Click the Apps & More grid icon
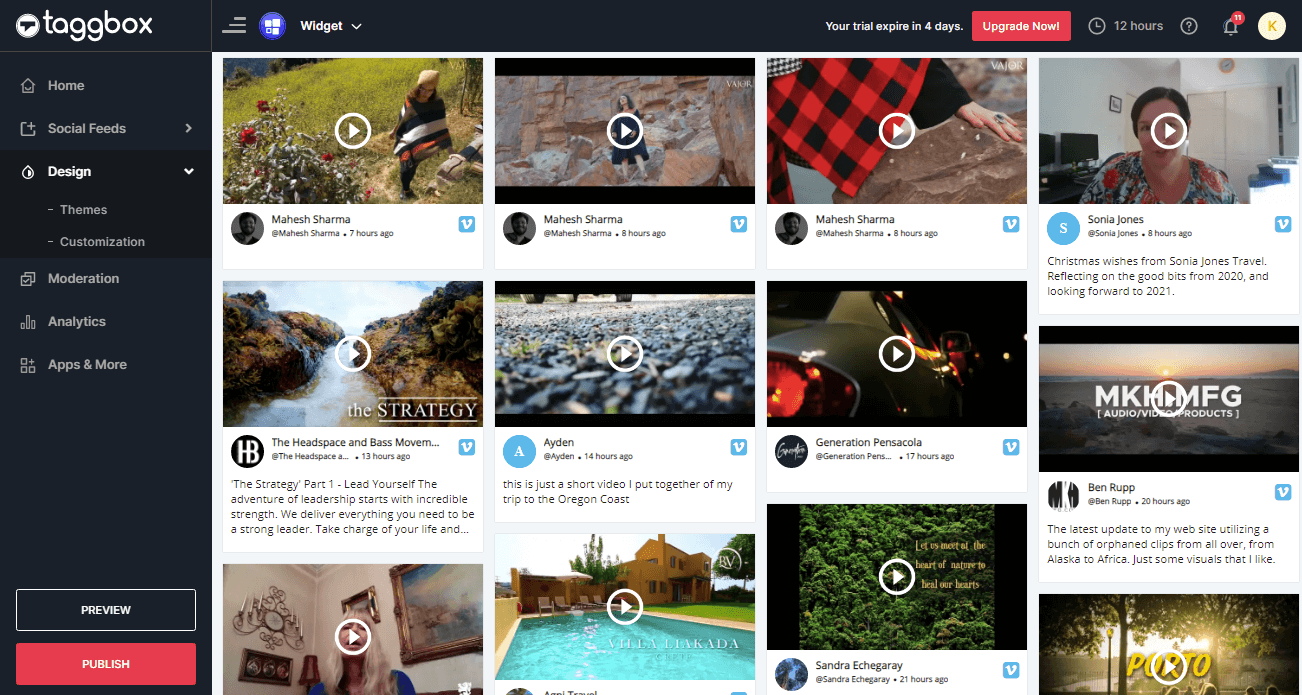Image resolution: width=1302 pixels, height=695 pixels. coord(28,365)
